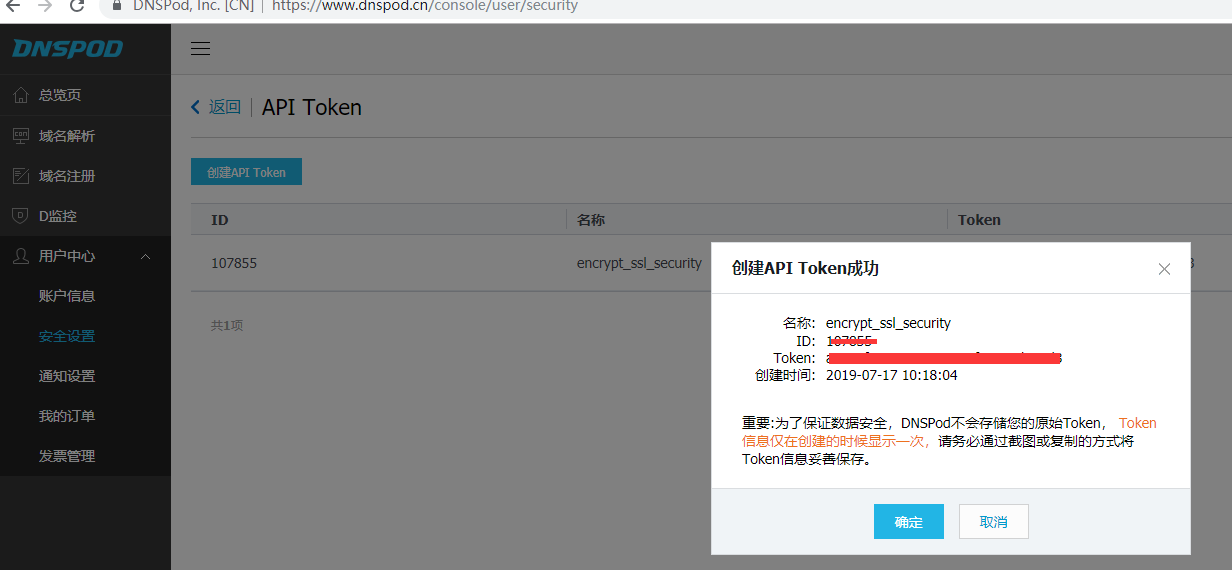This screenshot has width=1232, height=570.
Task: Click the 取消 cancel button
Action: tap(994, 522)
